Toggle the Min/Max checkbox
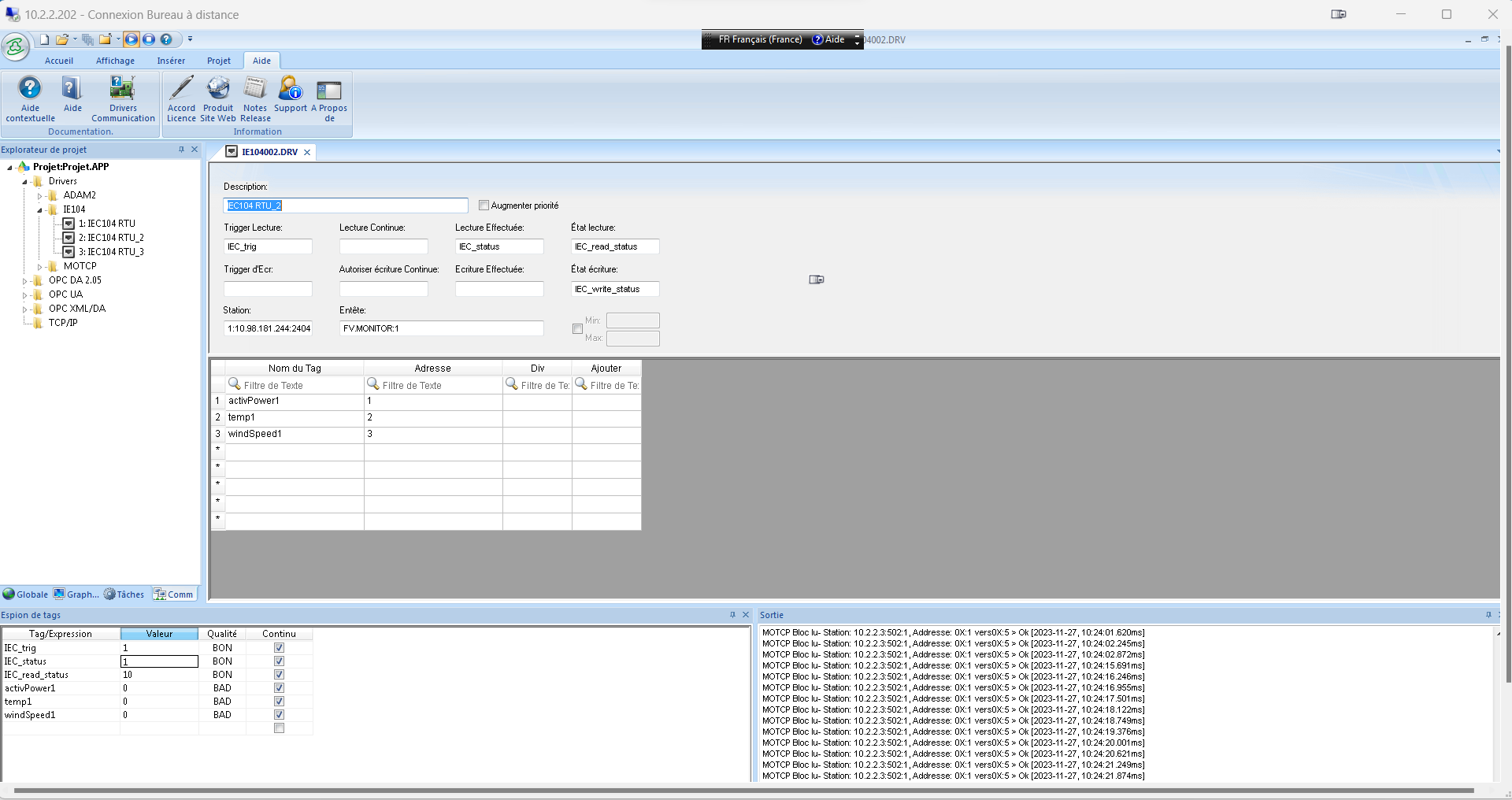 point(577,329)
